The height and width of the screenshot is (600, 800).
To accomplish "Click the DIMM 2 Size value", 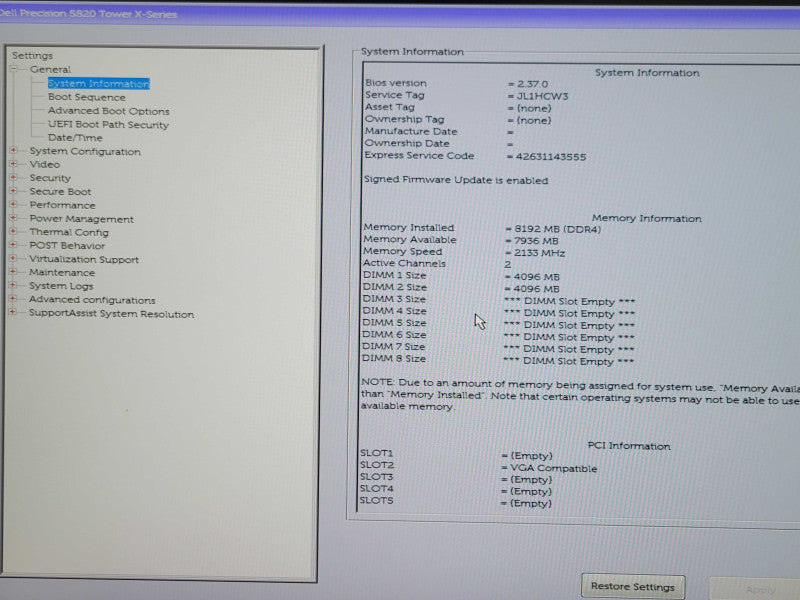I will tap(536, 289).
